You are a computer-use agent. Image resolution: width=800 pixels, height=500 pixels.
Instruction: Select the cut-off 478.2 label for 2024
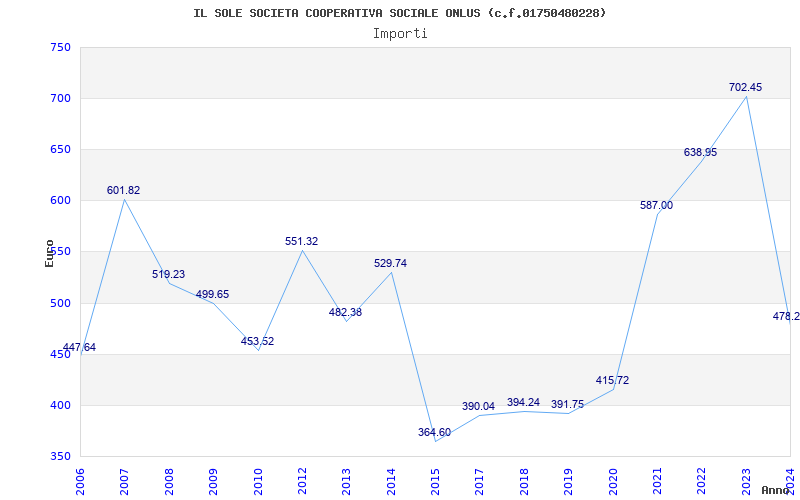(x=786, y=316)
